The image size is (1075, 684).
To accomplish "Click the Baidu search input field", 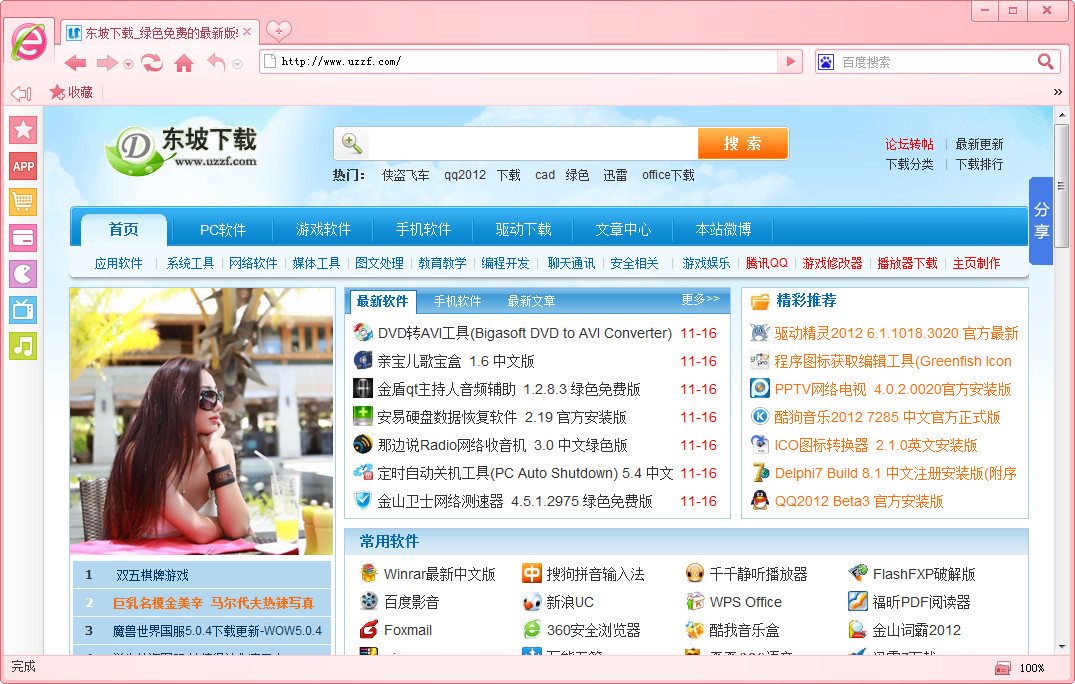I will click(x=936, y=62).
